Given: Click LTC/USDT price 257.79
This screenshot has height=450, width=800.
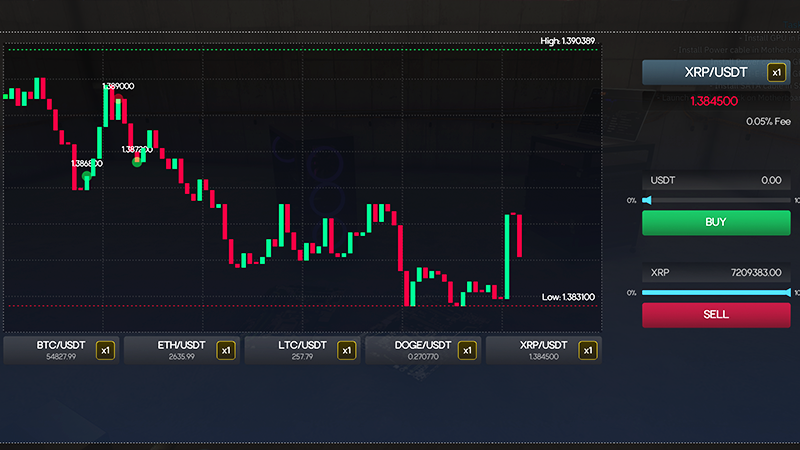Looking at the screenshot, I should point(303,357).
